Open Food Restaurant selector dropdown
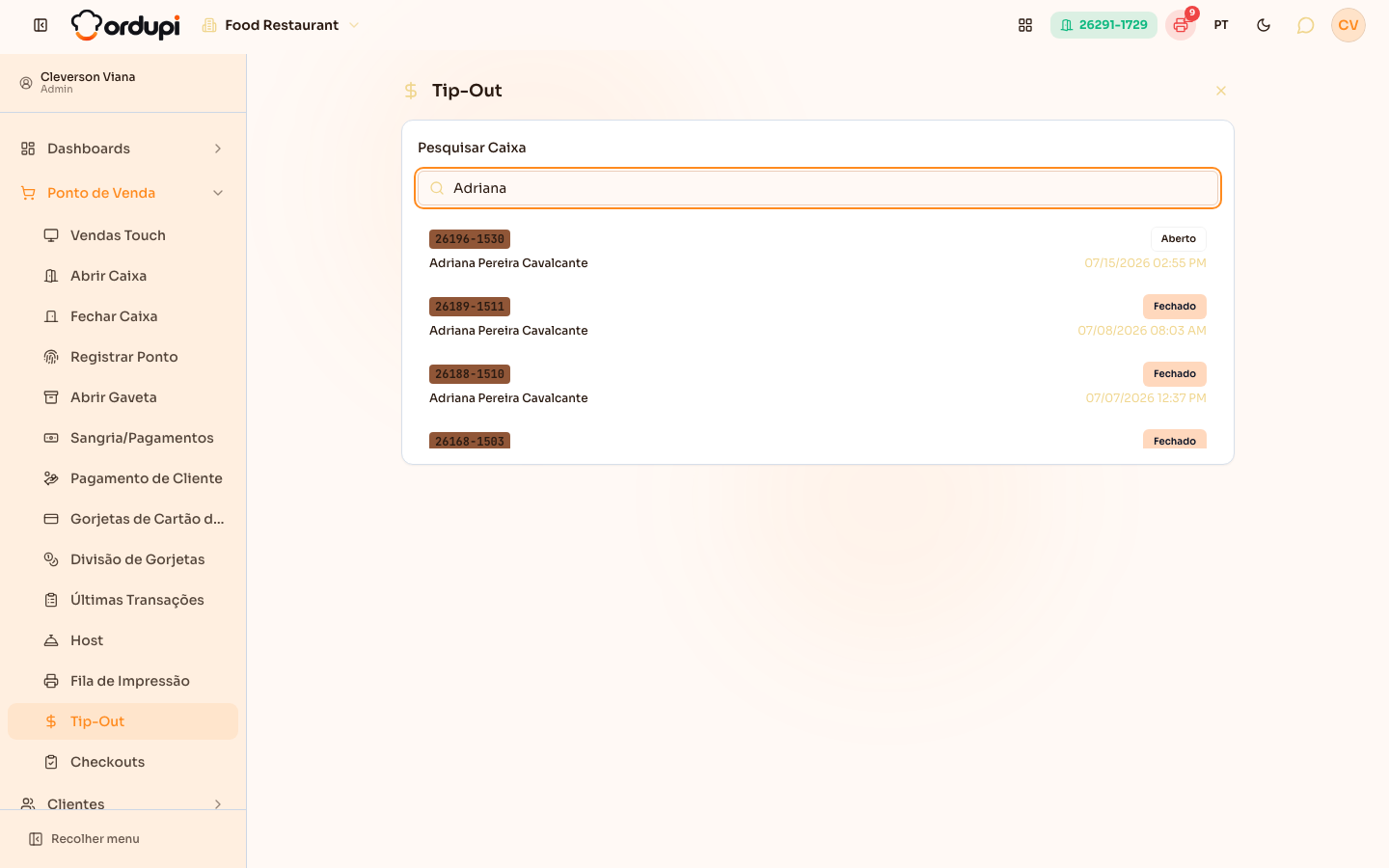Screen dimensions: 1389x868 (x=281, y=25)
